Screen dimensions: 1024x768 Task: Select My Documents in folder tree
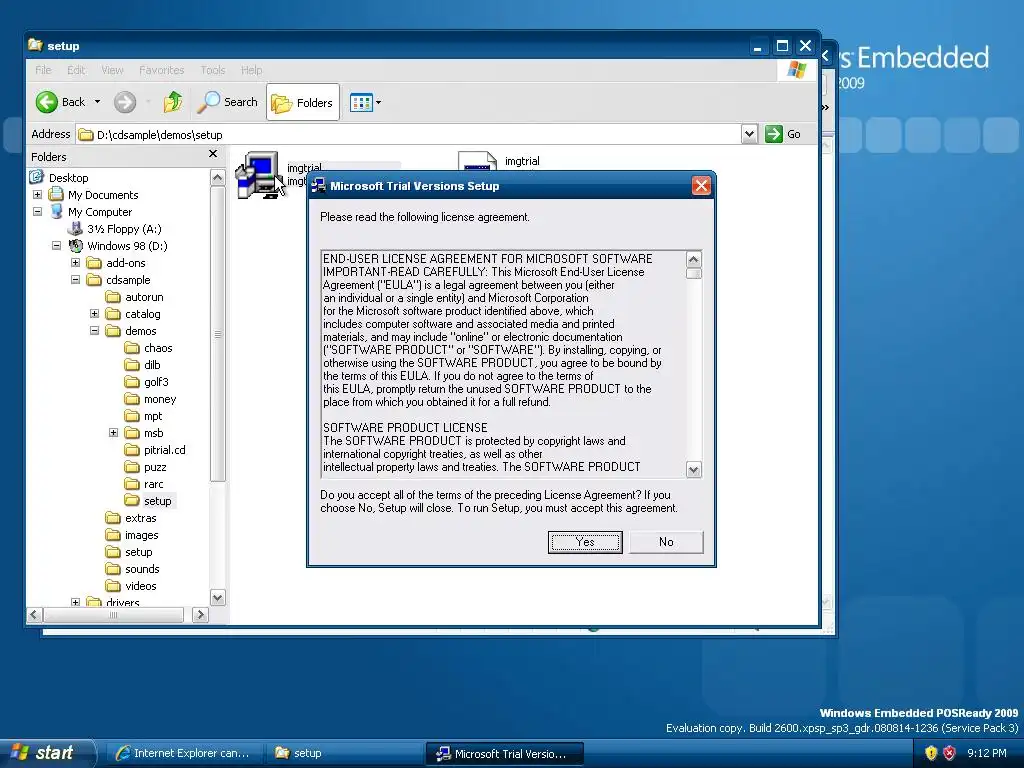(x=103, y=195)
